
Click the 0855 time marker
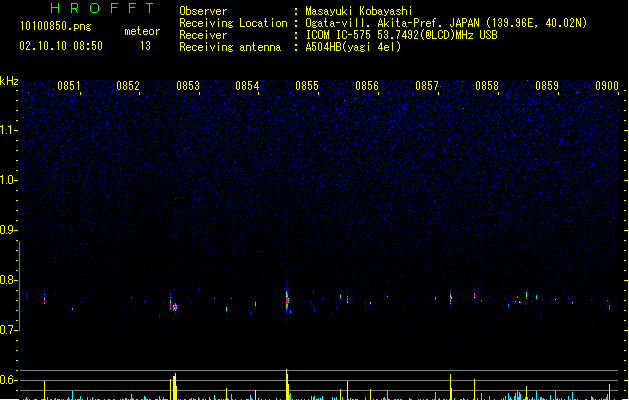[307, 86]
